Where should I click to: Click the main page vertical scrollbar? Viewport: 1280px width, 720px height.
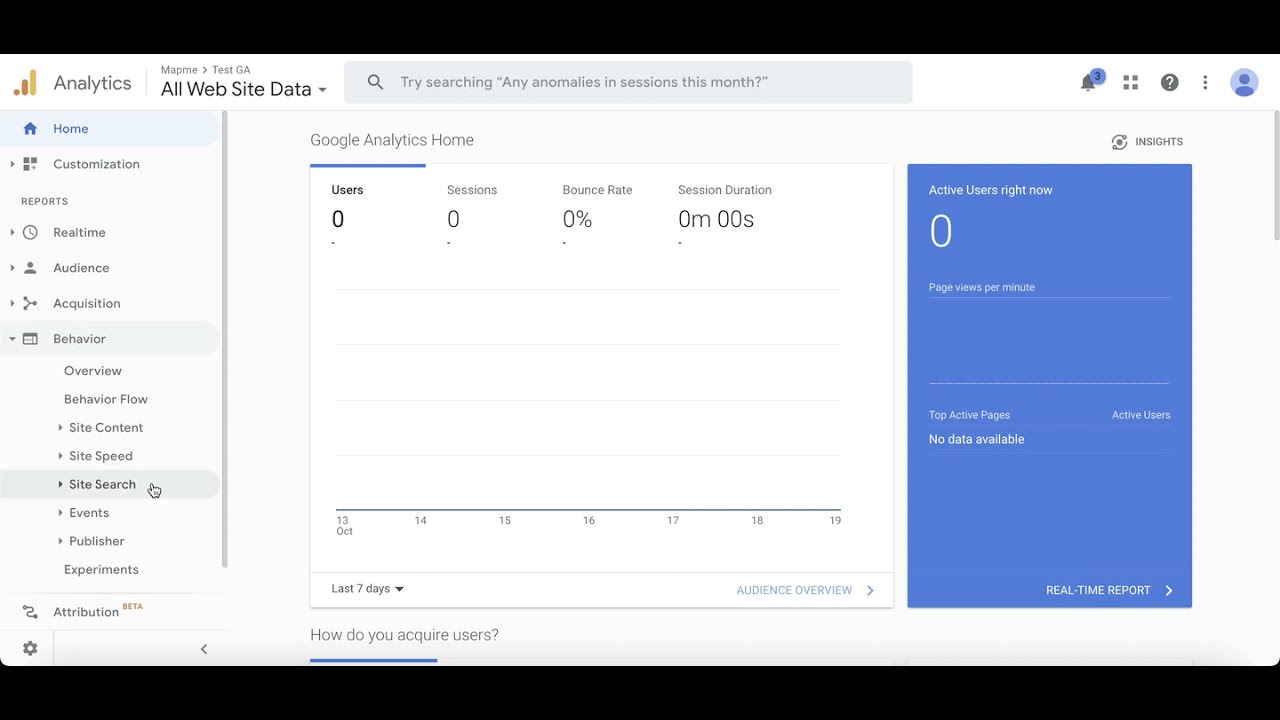pos(1276,178)
